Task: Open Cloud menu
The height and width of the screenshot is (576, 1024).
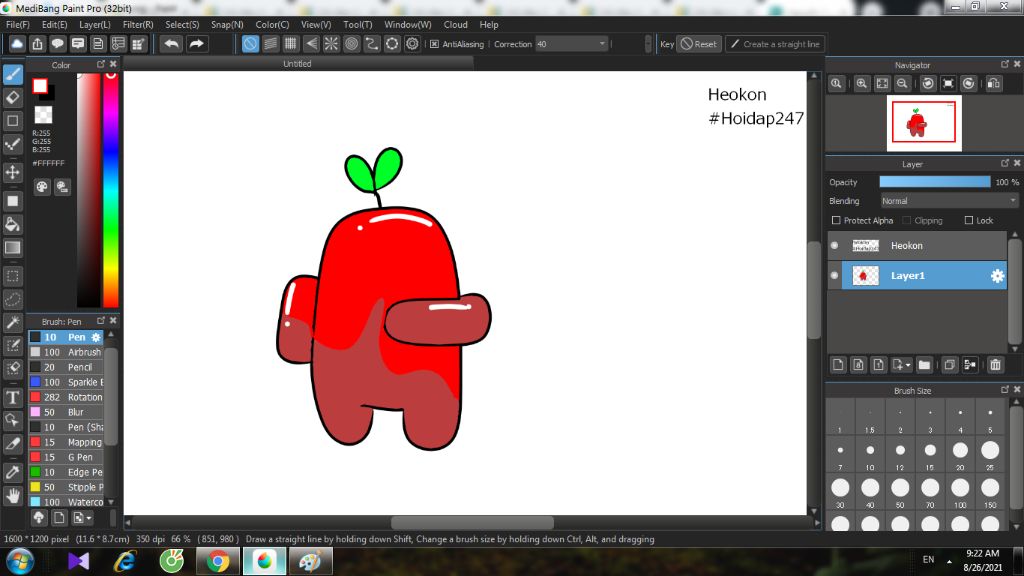Action: click(x=456, y=25)
